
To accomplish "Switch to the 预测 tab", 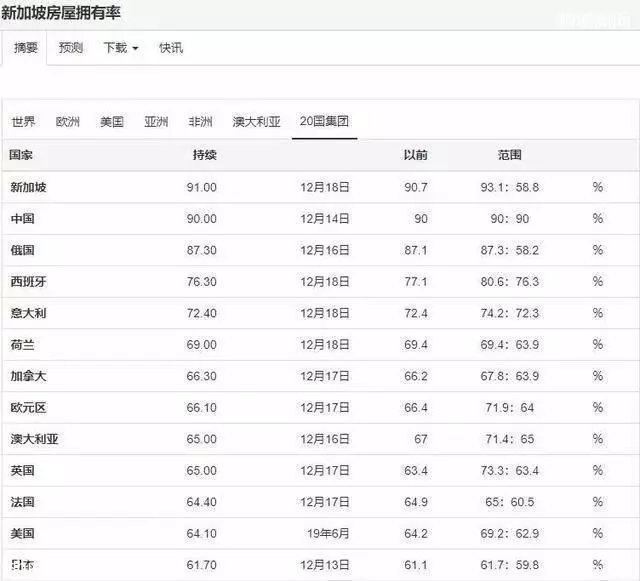I will [71, 48].
